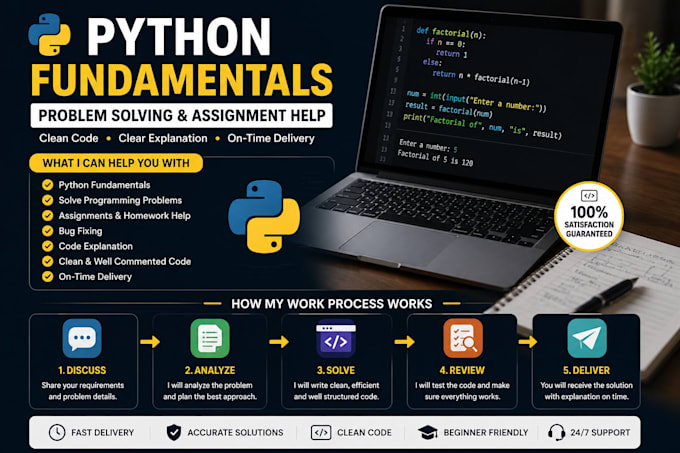Click the Assignments & Homework Help item

pos(124,215)
